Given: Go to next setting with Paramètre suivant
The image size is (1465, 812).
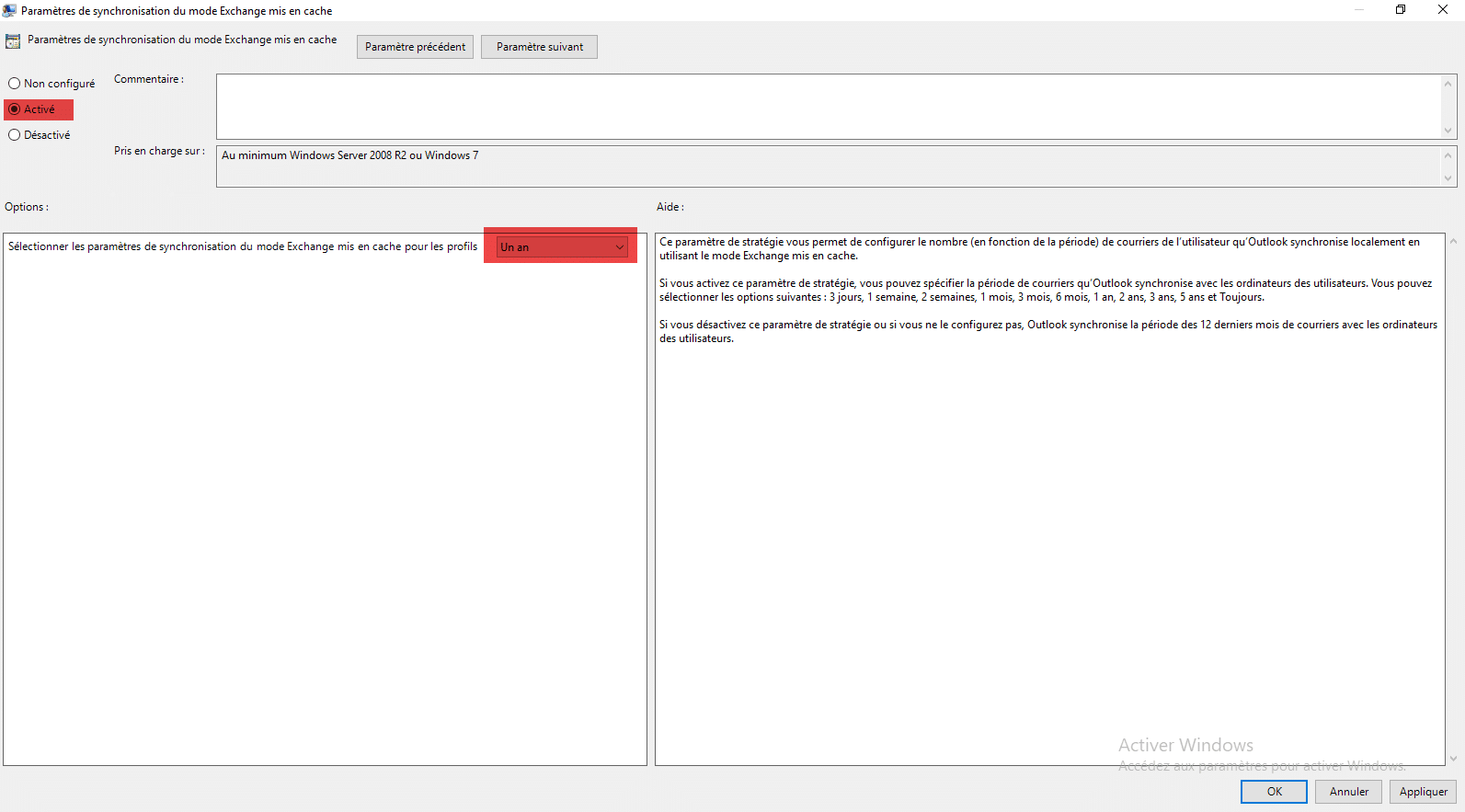Looking at the screenshot, I should [x=539, y=47].
